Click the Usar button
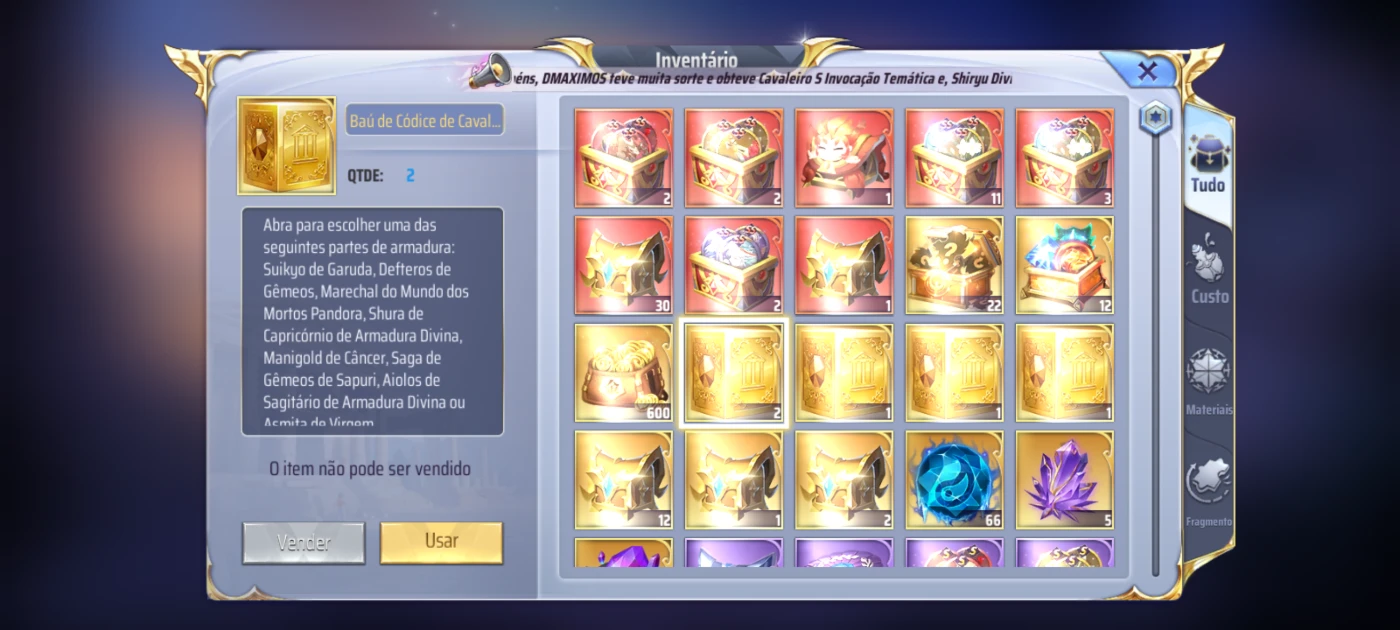Image resolution: width=1400 pixels, height=630 pixels. (441, 541)
